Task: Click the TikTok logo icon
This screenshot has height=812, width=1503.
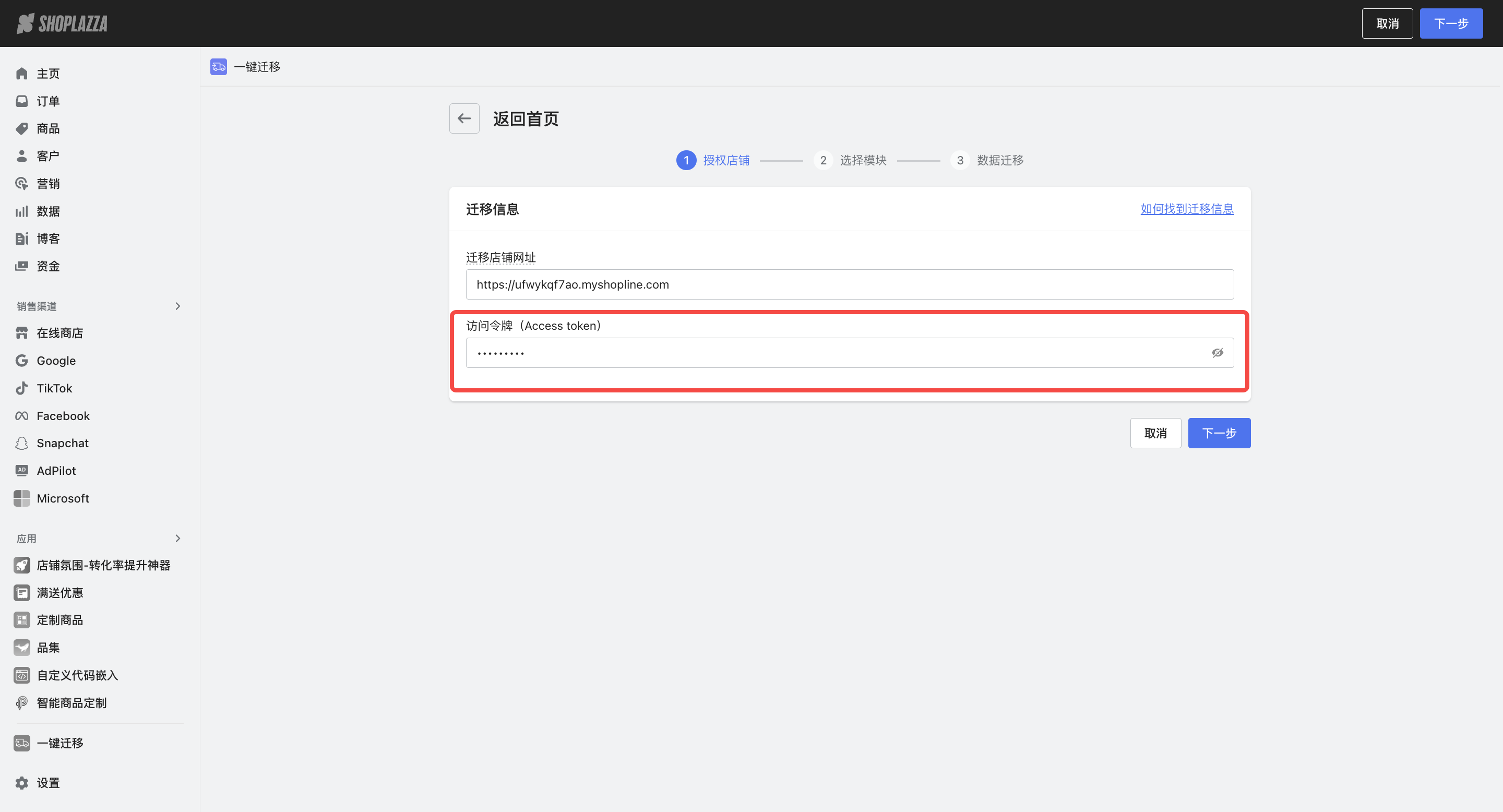Action: [21, 388]
